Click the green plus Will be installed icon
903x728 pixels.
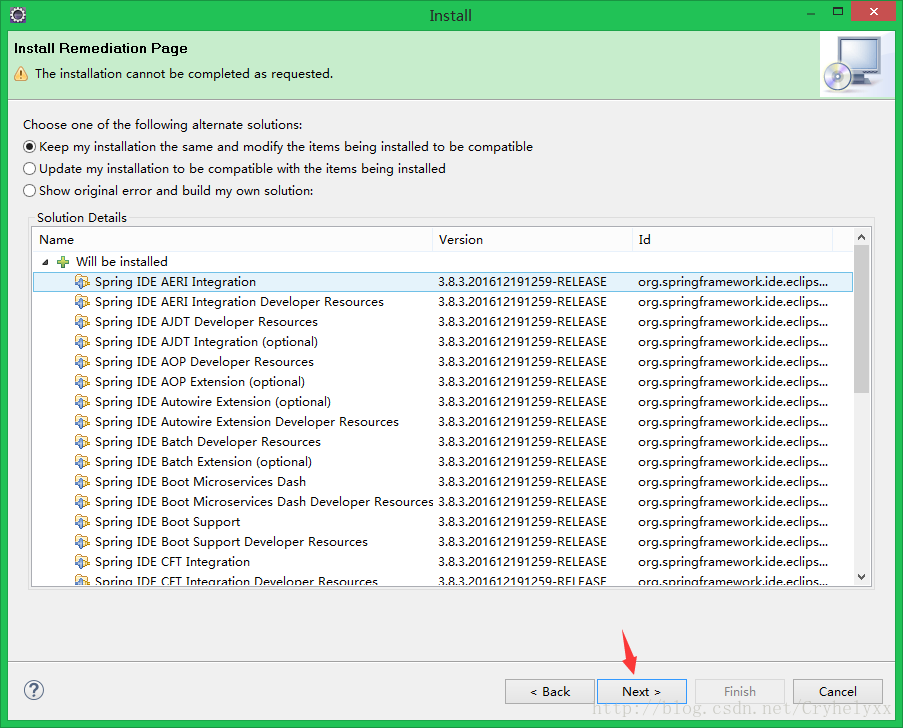[x=63, y=262]
